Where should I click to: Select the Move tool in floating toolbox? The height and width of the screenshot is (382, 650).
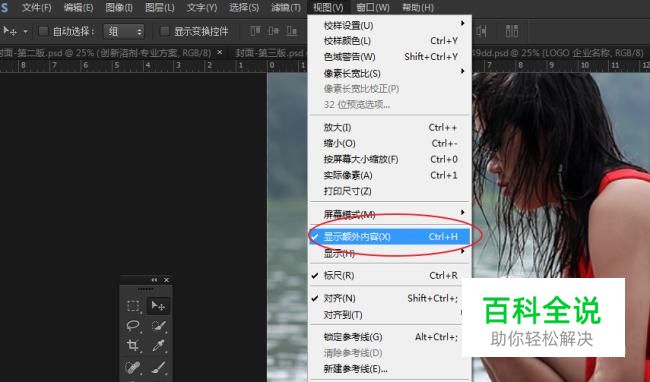(158, 306)
